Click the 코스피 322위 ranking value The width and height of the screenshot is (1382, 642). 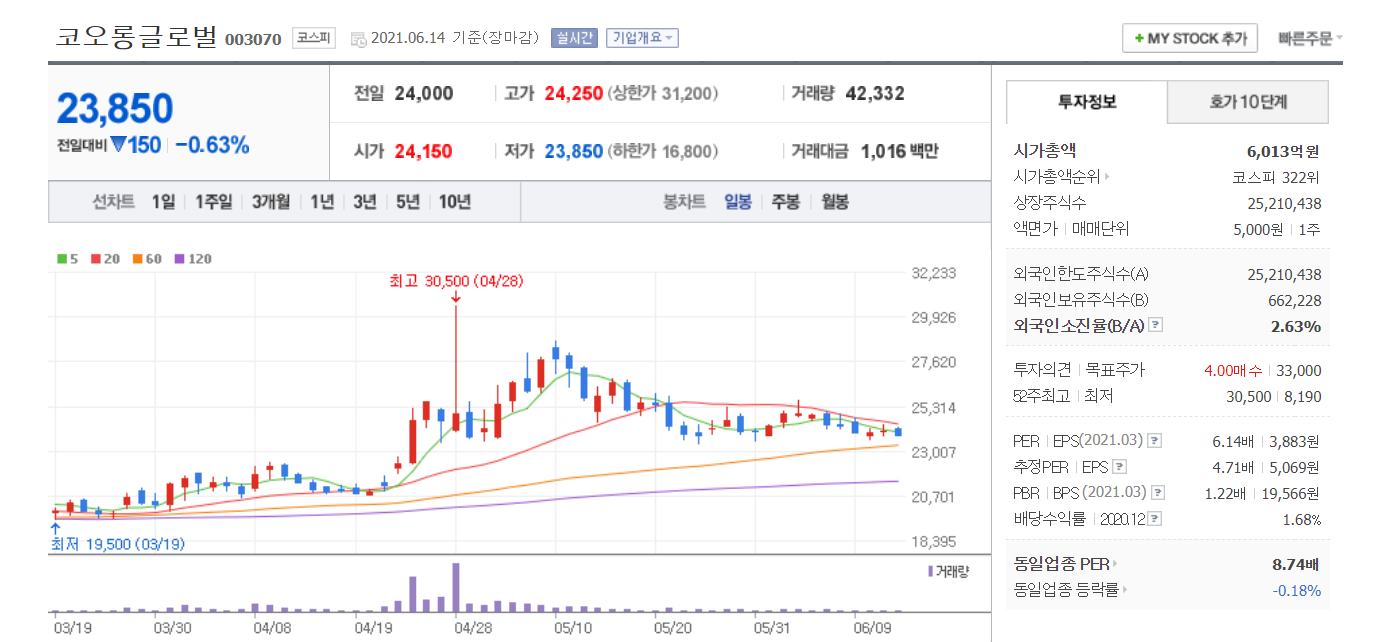click(1276, 178)
